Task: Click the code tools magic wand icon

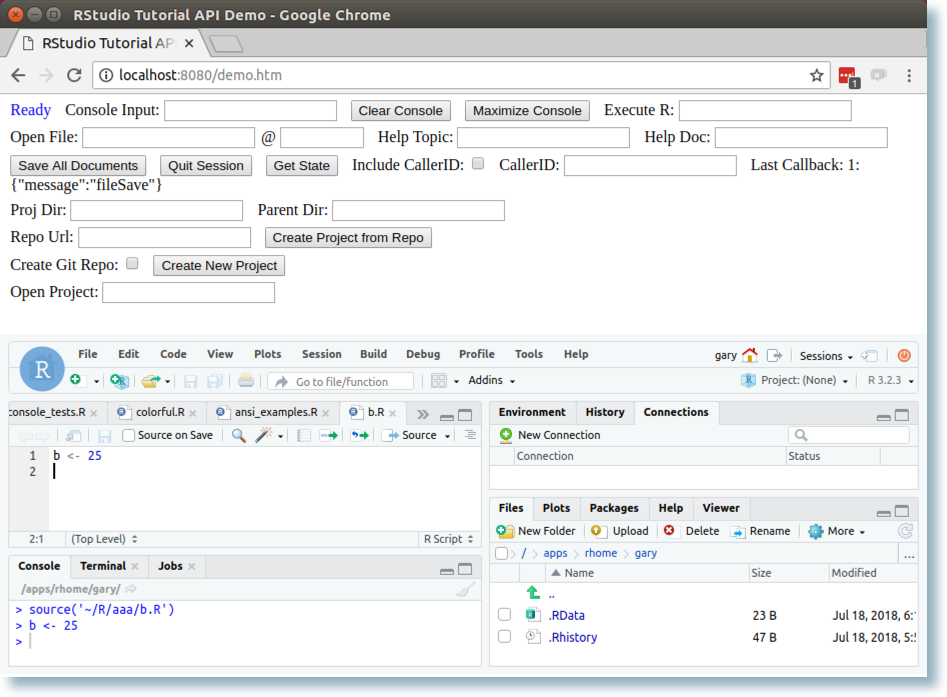Action: [x=264, y=435]
